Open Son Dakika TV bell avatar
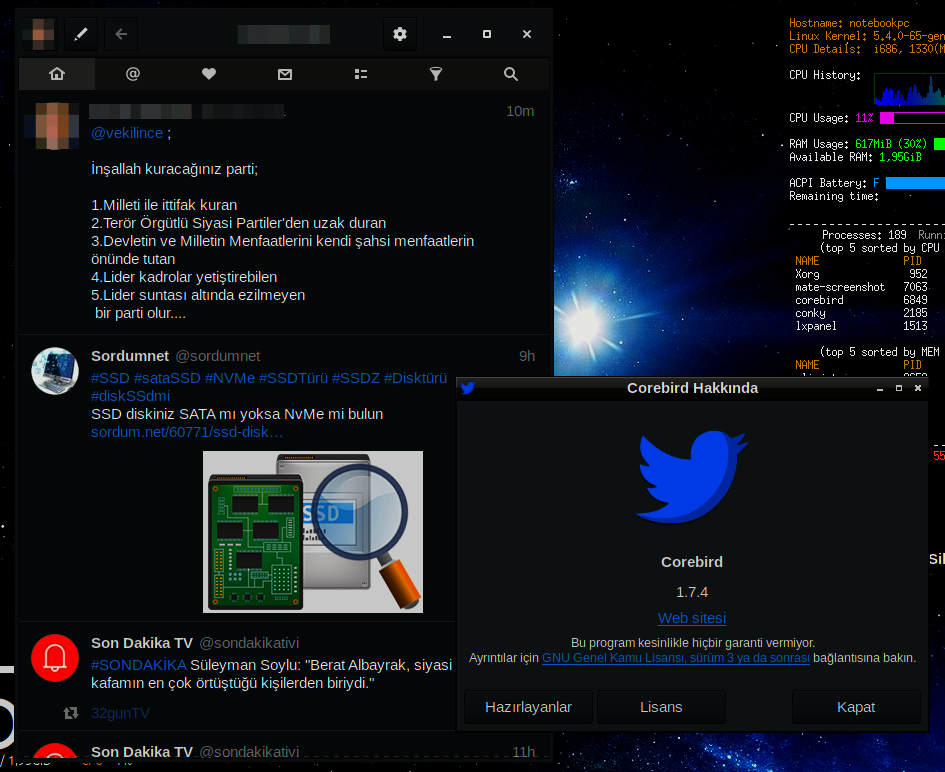Image resolution: width=945 pixels, height=772 pixels. [x=55, y=658]
